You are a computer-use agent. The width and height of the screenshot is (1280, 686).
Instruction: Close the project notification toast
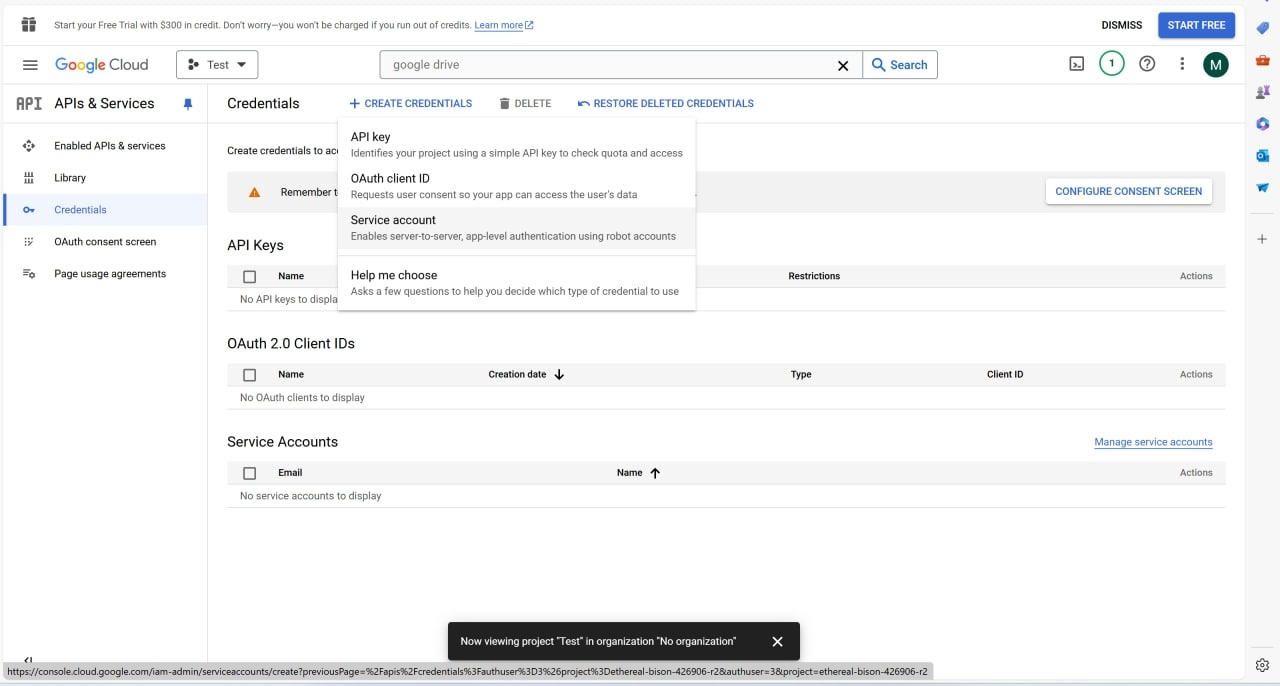point(777,642)
